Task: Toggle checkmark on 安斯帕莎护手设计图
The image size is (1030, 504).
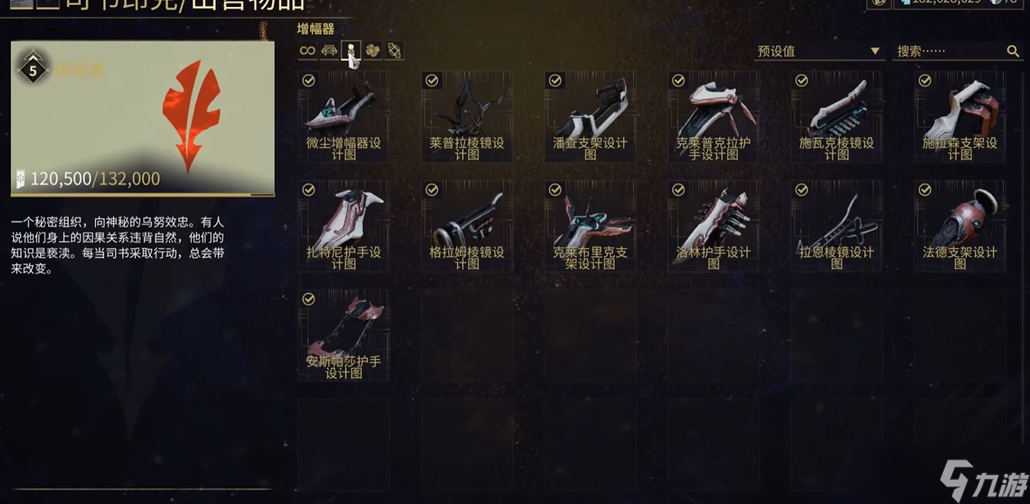Action: tap(308, 299)
